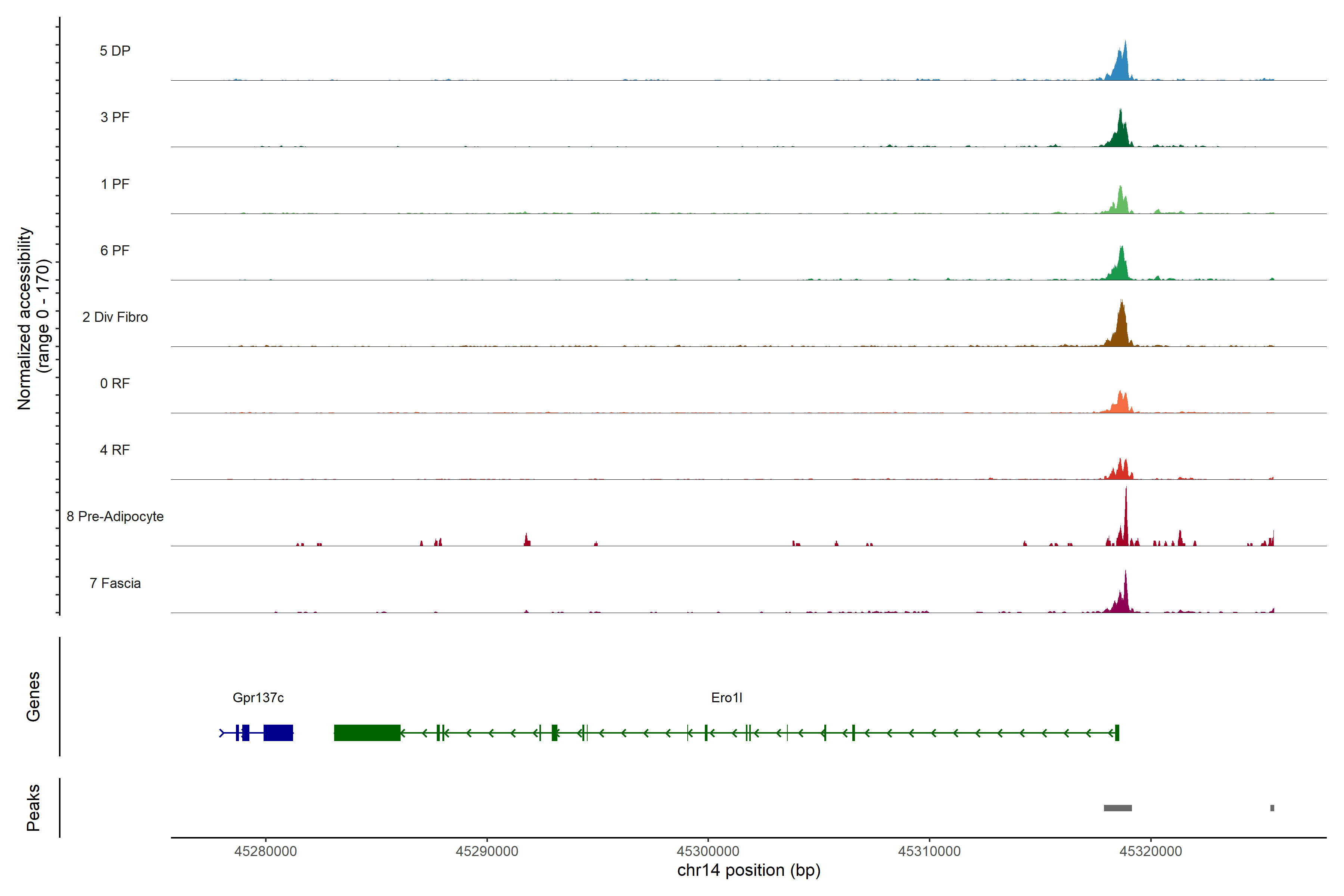The image size is (1344, 896).
Task: Click the 5 DP track label
Action: coord(115,51)
